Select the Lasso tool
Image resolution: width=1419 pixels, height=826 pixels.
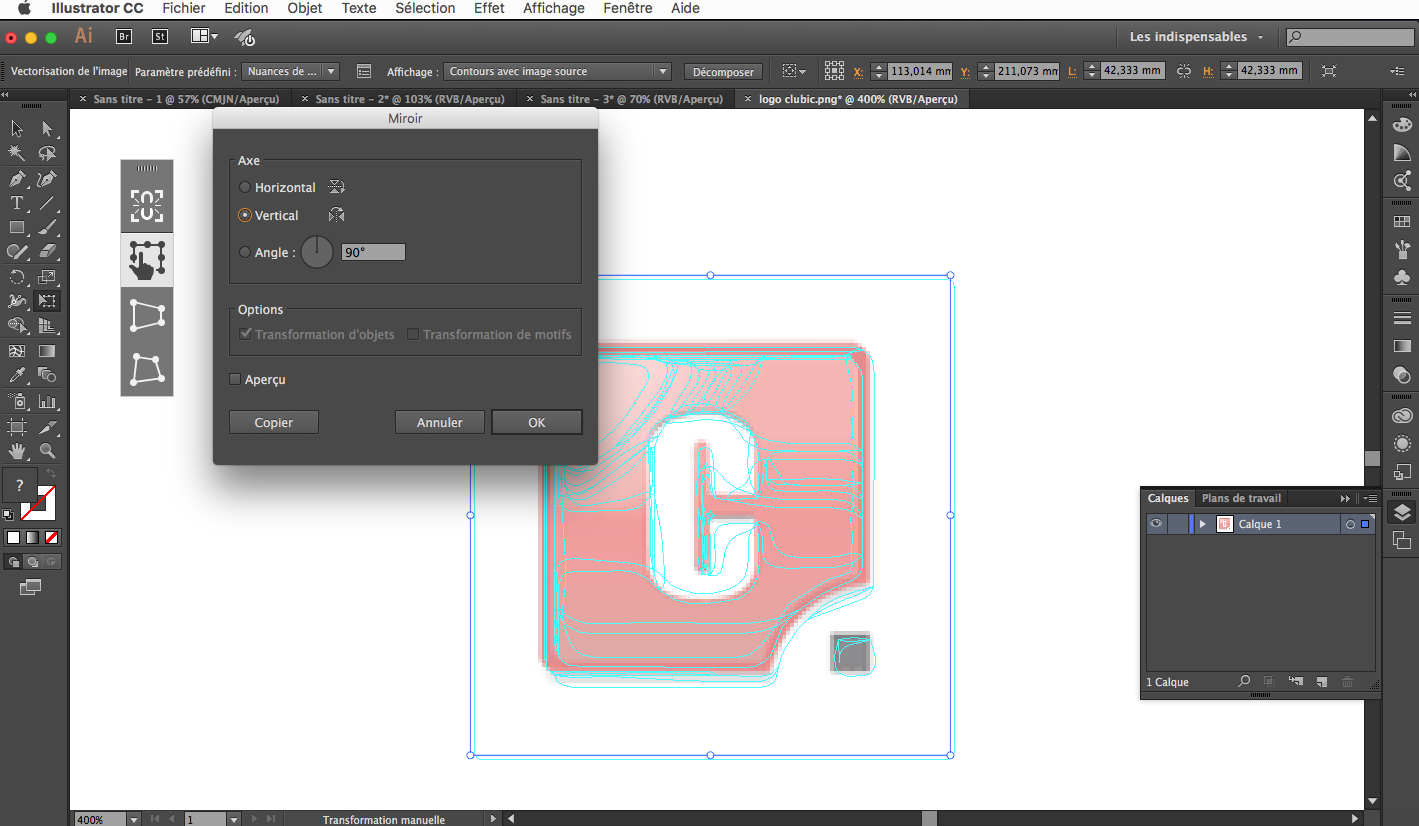coord(47,153)
